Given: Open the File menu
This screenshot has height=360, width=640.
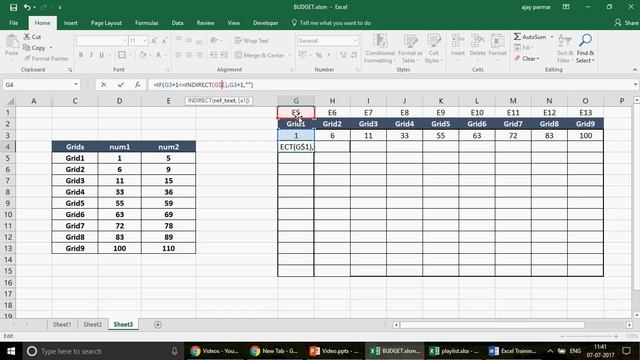Looking at the screenshot, I should coord(13,23).
